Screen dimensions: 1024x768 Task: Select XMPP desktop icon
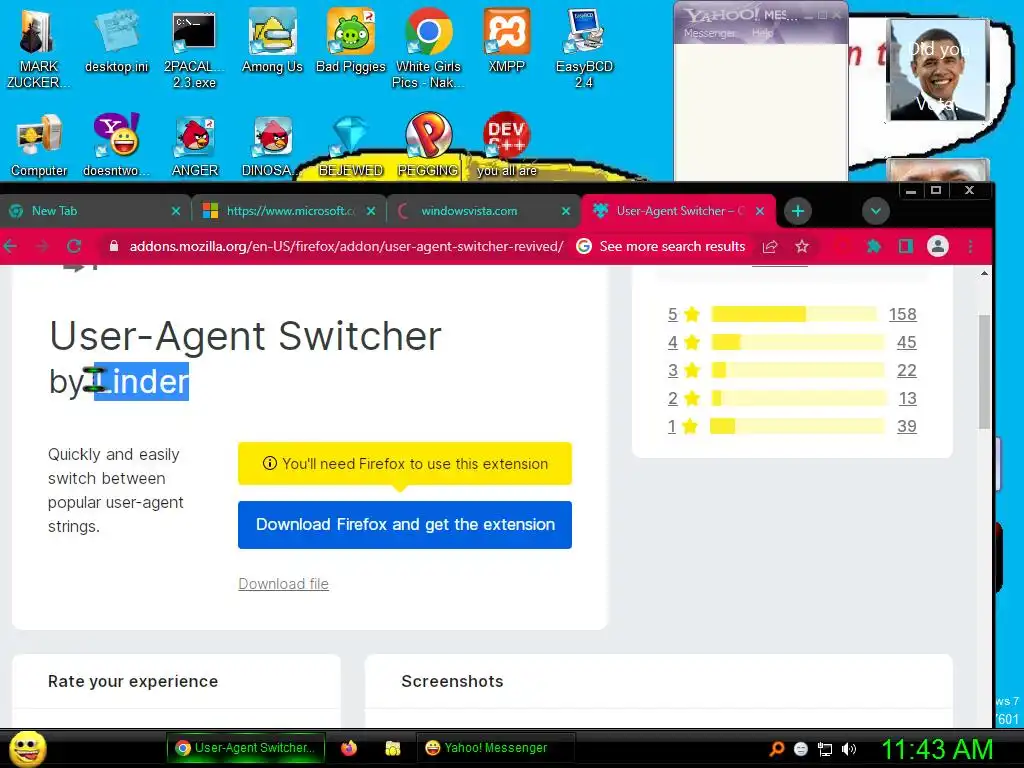pos(507,40)
